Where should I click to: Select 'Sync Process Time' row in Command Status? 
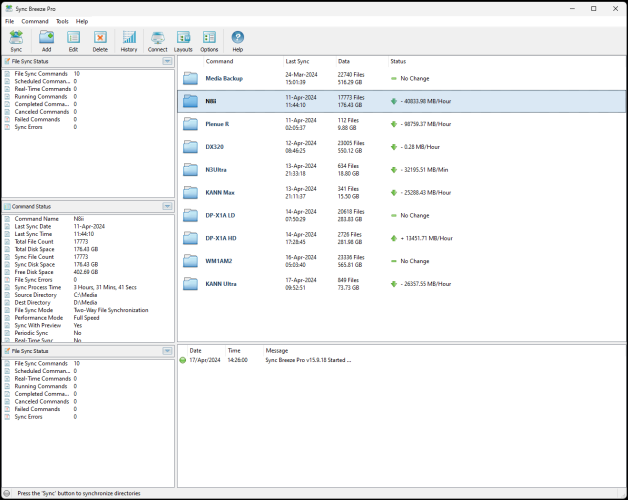[x=38, y=287]
